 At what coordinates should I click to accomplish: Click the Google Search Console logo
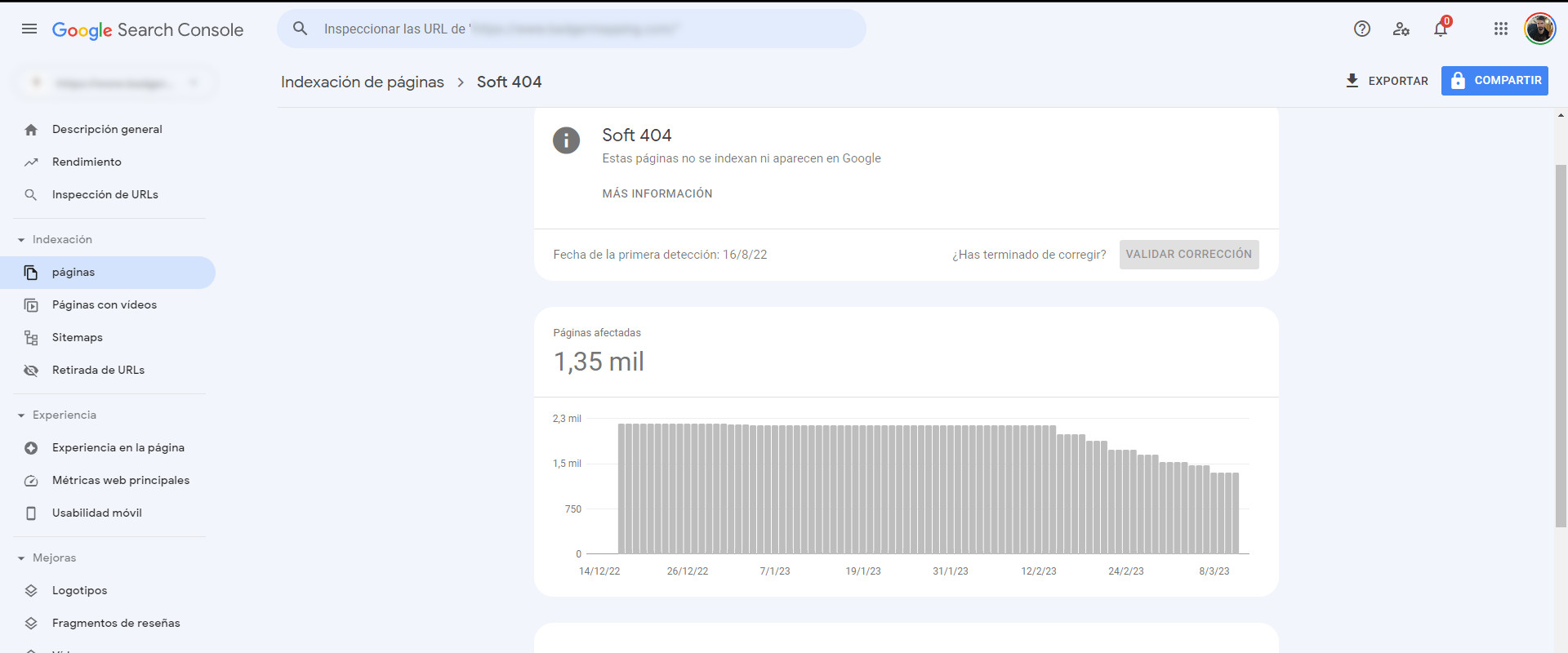[148, 30]
